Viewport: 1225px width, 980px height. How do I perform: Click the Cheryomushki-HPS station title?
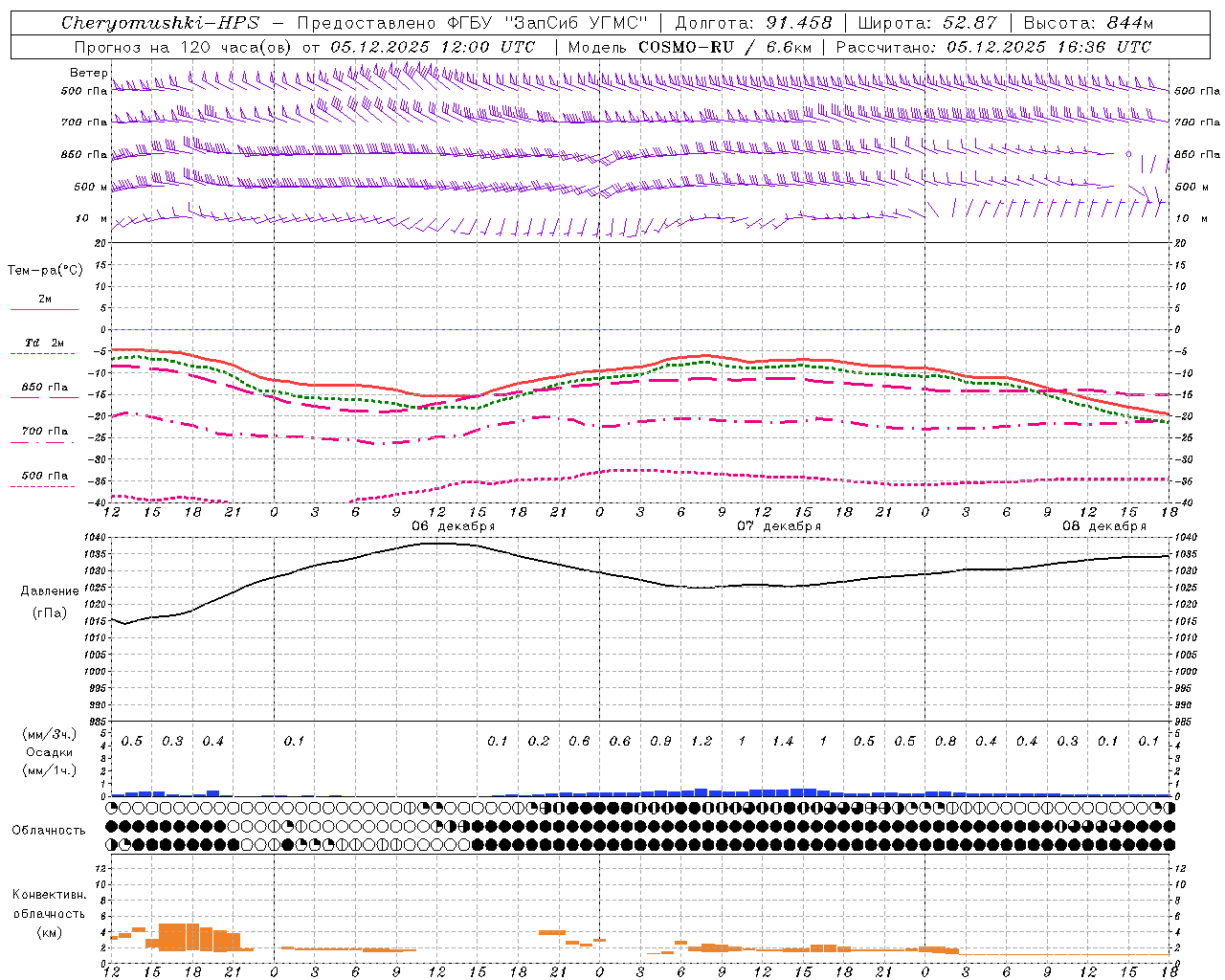coord(160,23)
